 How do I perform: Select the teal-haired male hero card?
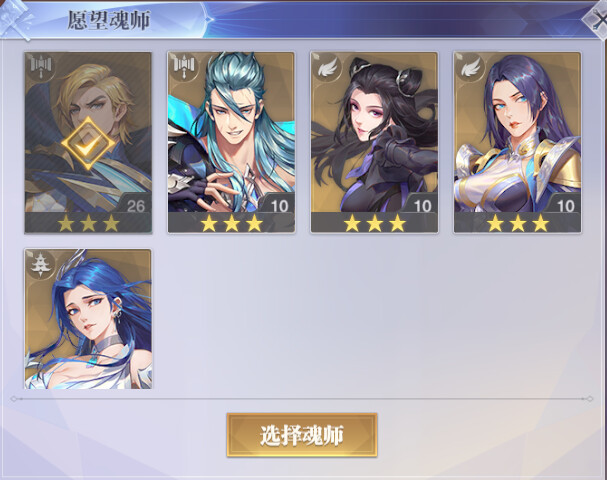tap(231, 142)
